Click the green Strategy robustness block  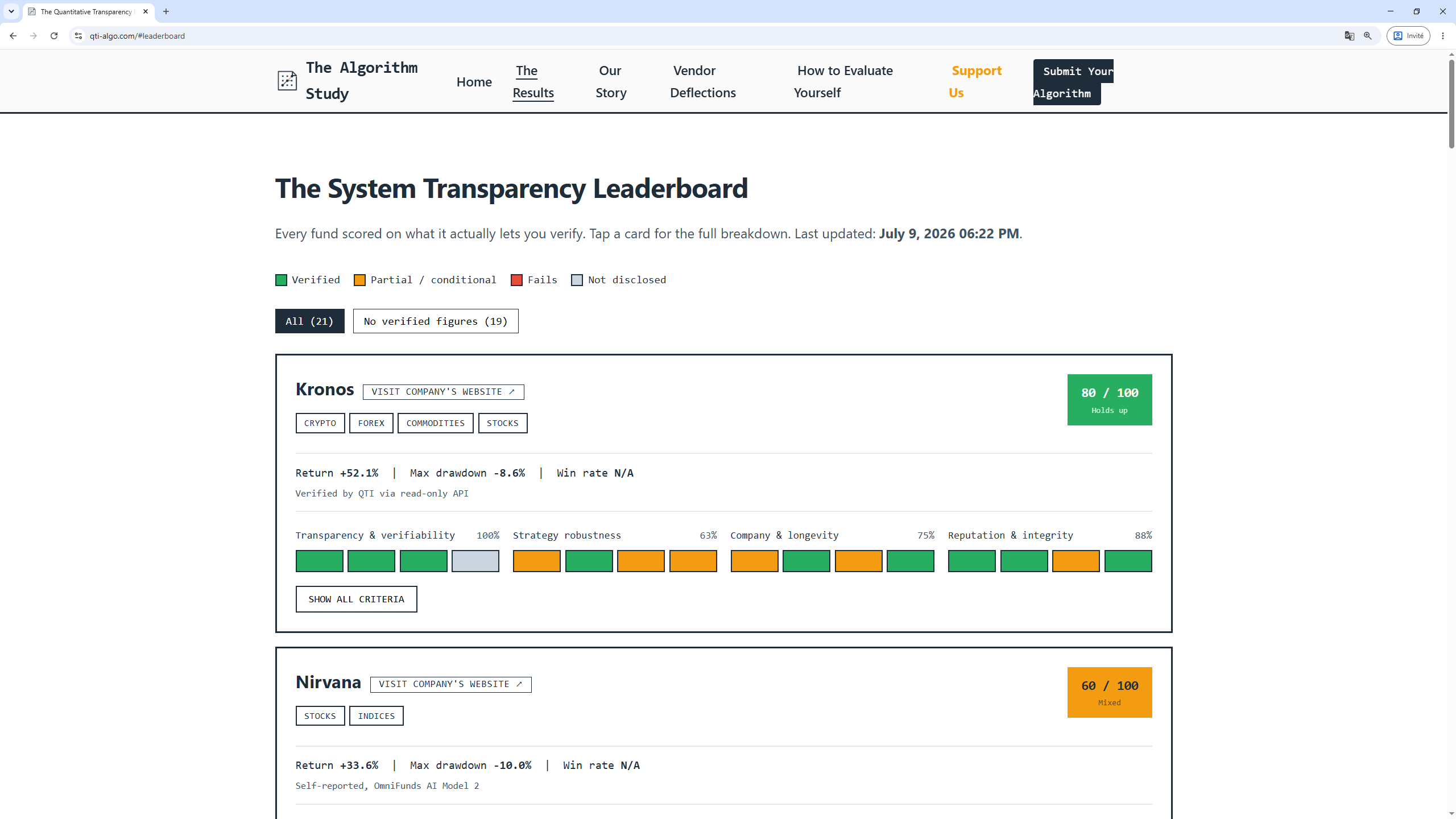[x=589, y=561]
